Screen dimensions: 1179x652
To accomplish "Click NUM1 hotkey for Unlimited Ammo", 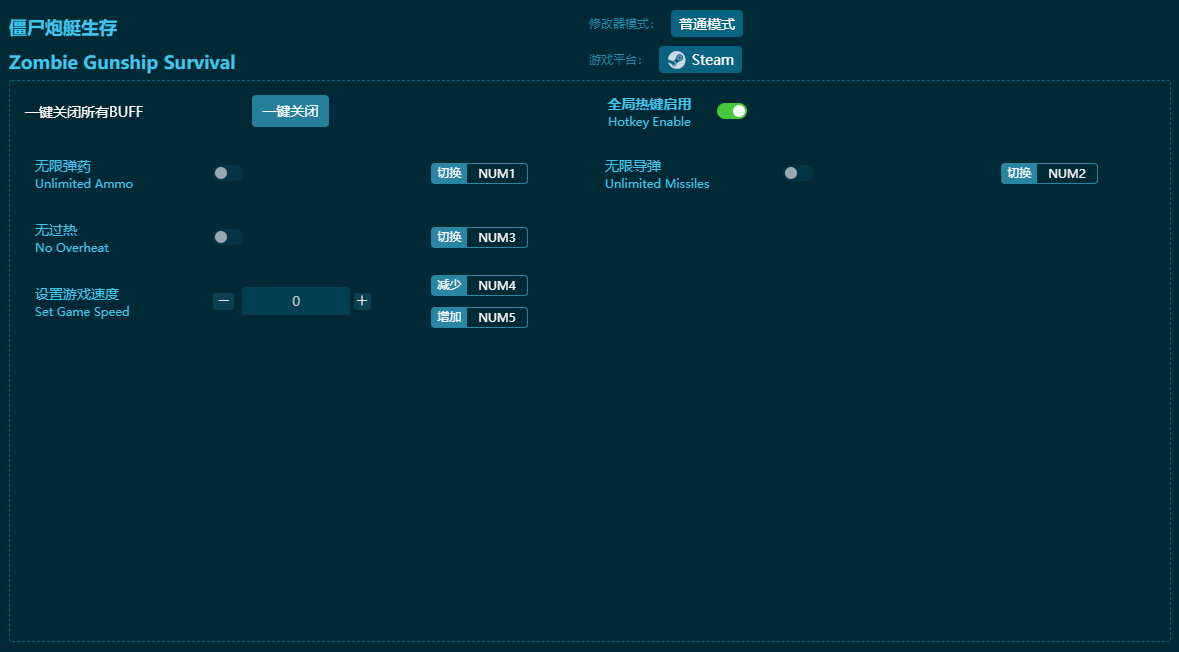I will coord(496,174).
